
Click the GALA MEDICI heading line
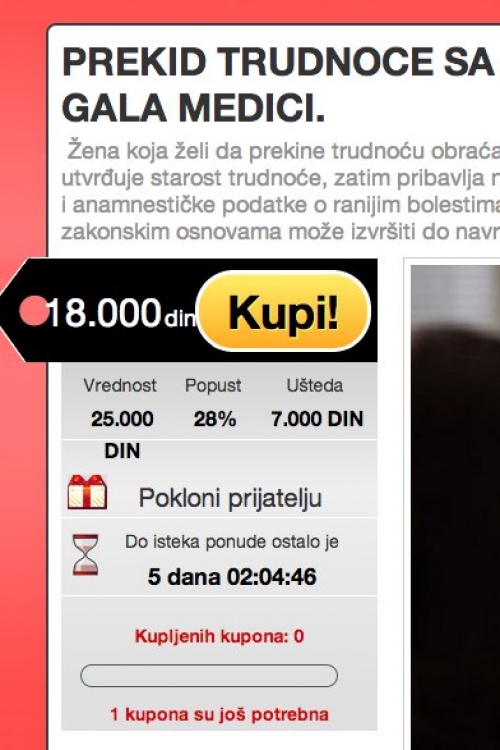pyautogui.click(x=193, y=108)
